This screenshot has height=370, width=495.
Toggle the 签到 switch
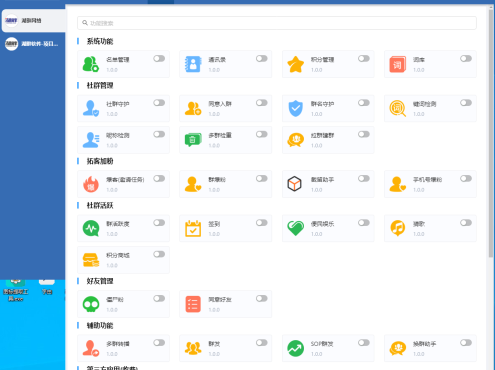(262, 223)
